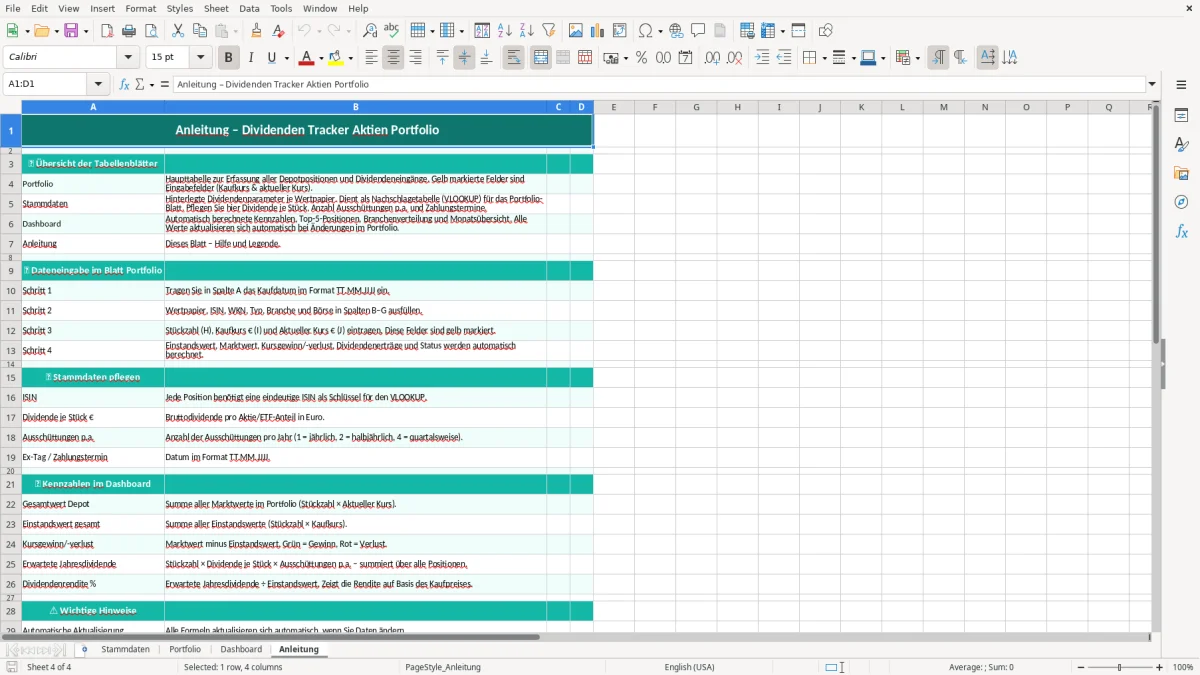The height and width of the screenshot is (675, 1200).
Task: Open Sidebar Settings menu icon
Action: [1181, 85]
